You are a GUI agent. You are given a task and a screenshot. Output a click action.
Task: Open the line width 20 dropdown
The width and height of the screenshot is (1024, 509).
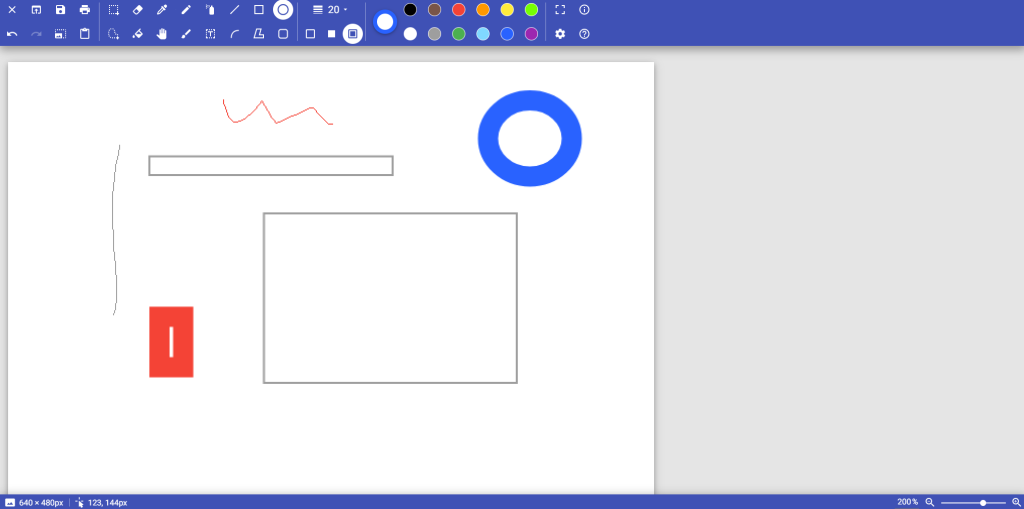pos(330,10)
